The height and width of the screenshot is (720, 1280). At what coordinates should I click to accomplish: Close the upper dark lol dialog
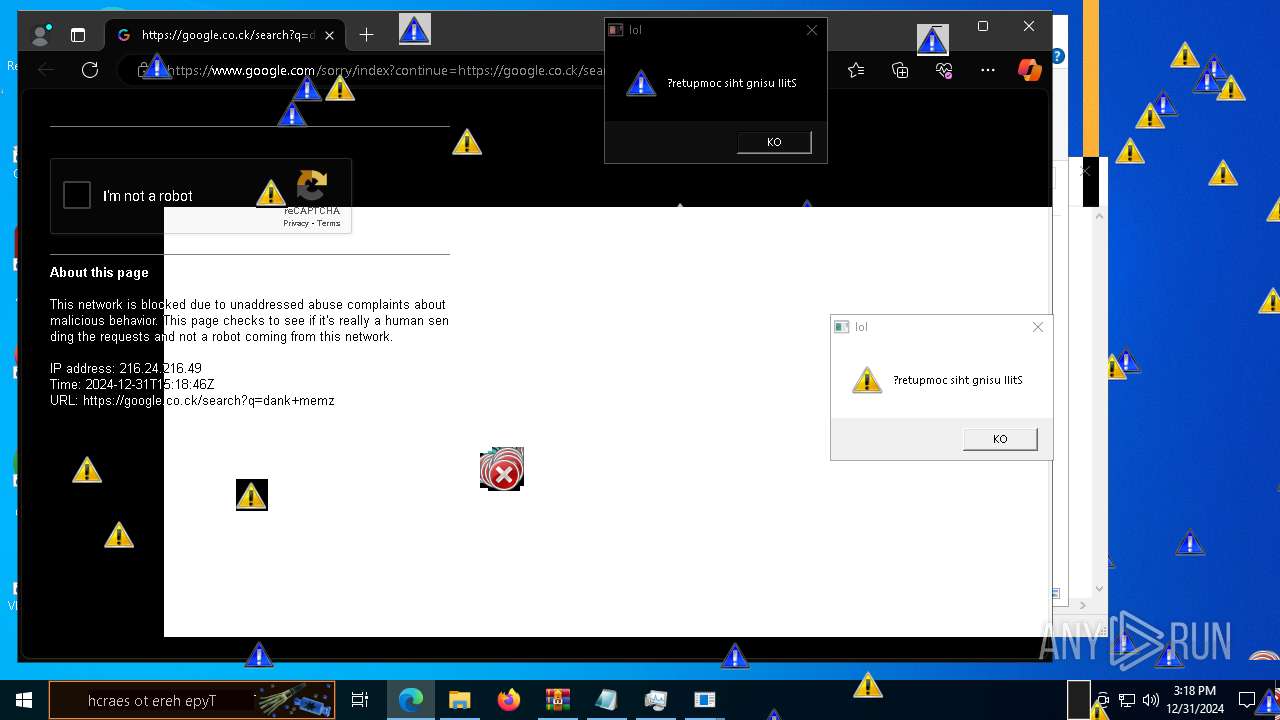coord(812,30)
